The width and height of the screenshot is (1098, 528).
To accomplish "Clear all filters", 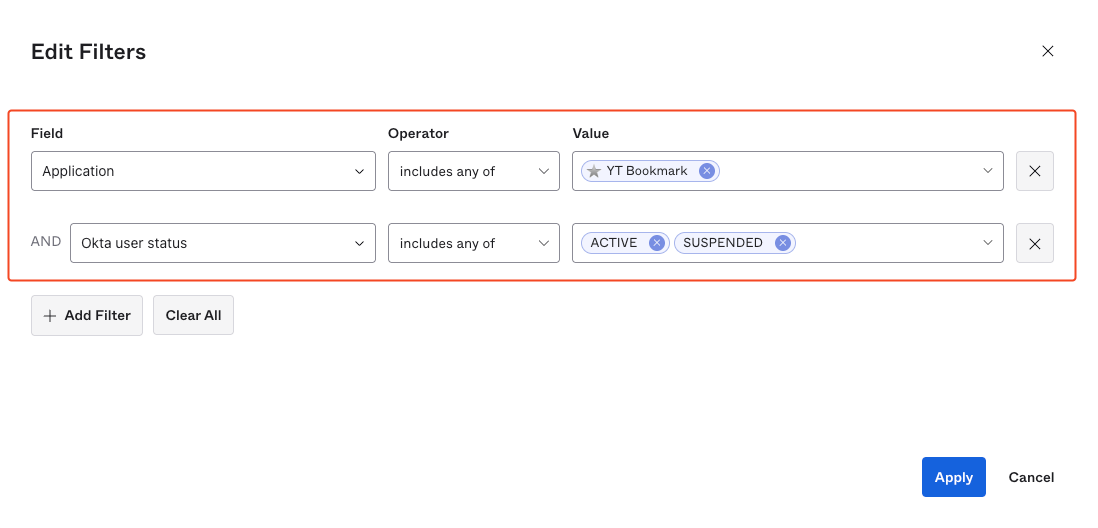I will pyautogui.click(x=193, y=315).
